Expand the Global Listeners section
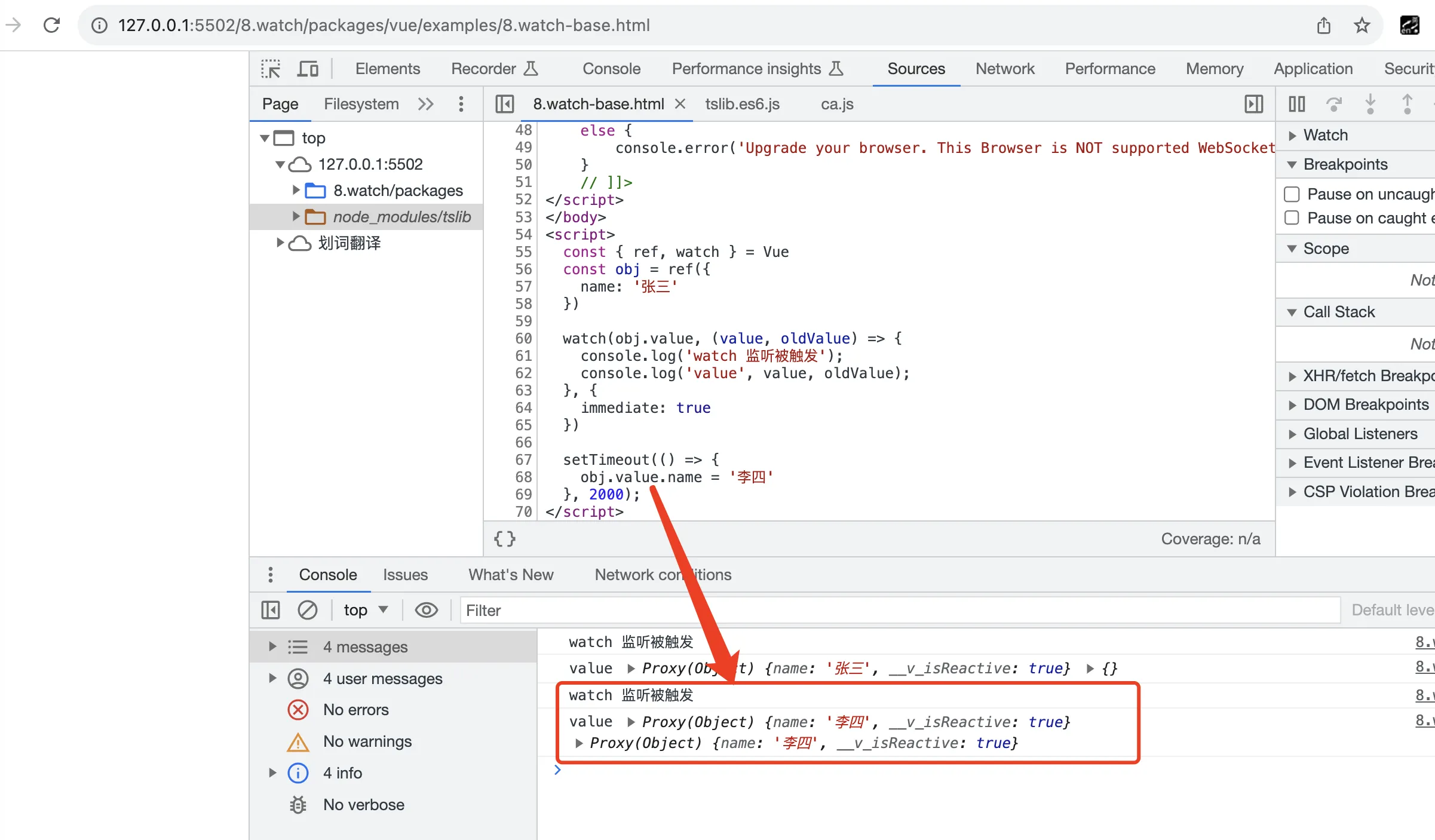Image resolution: width=1435 pixels, height=840 pixels. pyautogui.click(x=1292, y=434)
